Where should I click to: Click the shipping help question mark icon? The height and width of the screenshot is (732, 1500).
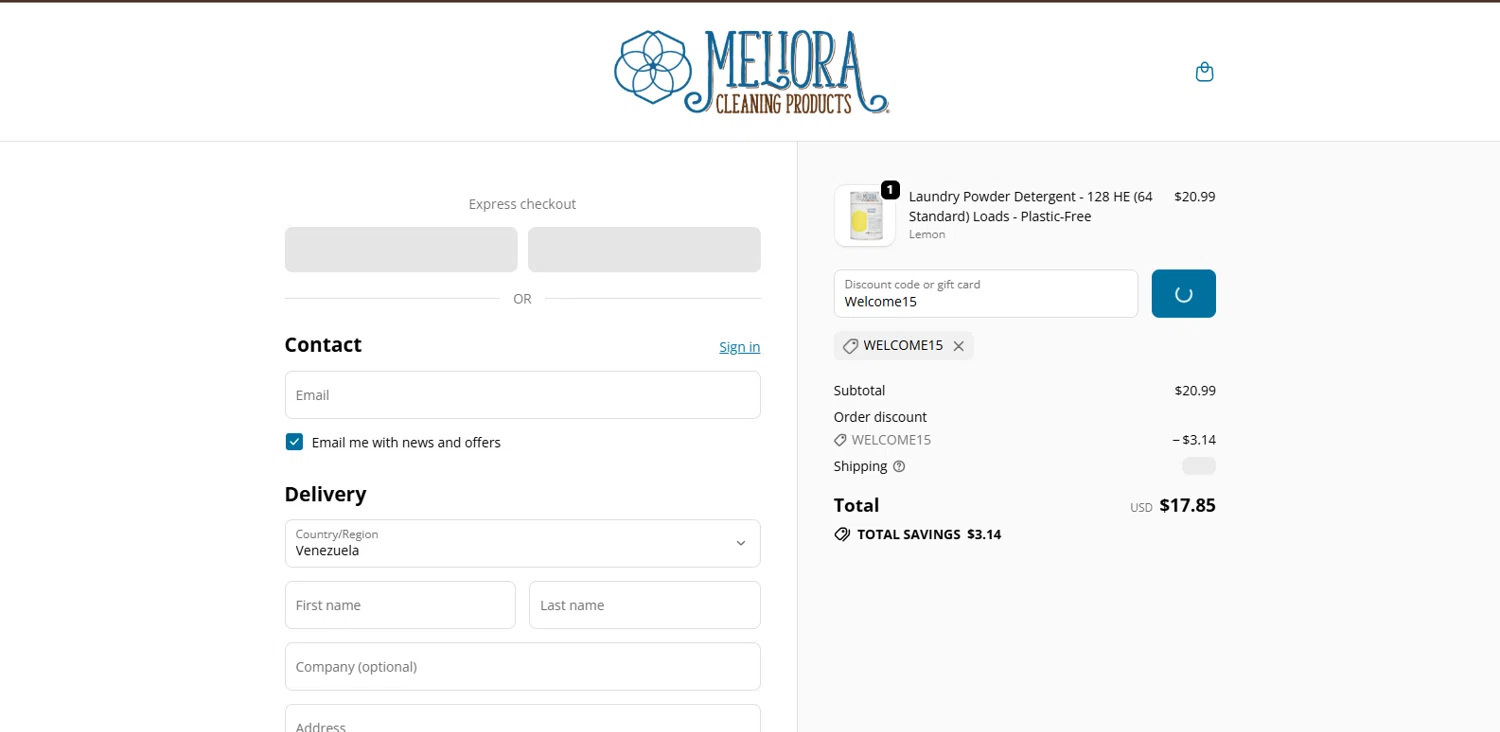tap(899, 467)
